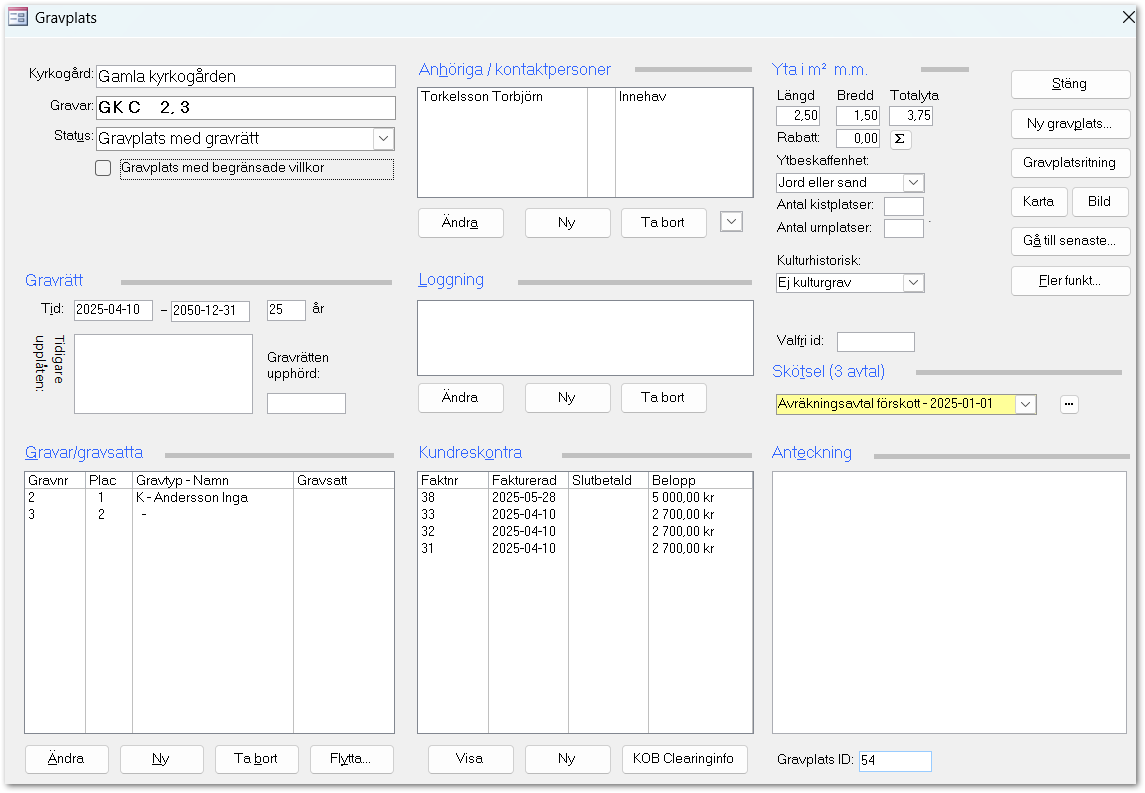This screenshot has height=793, width=1145.
Task: Click Flytta... under Gravar/gravsatta
Action: (x=351, y=759)
